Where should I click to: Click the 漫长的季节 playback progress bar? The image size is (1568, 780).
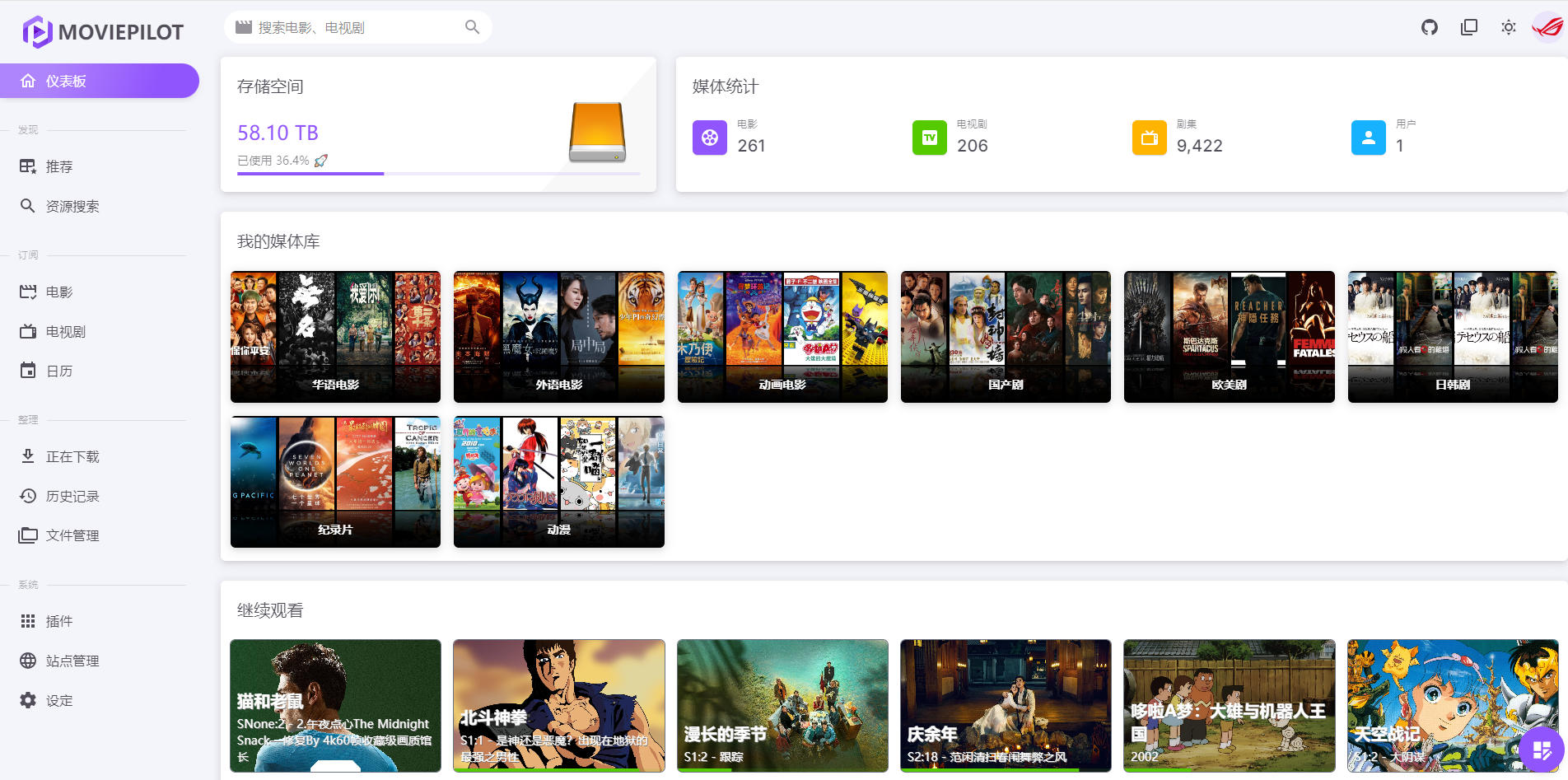782,770
